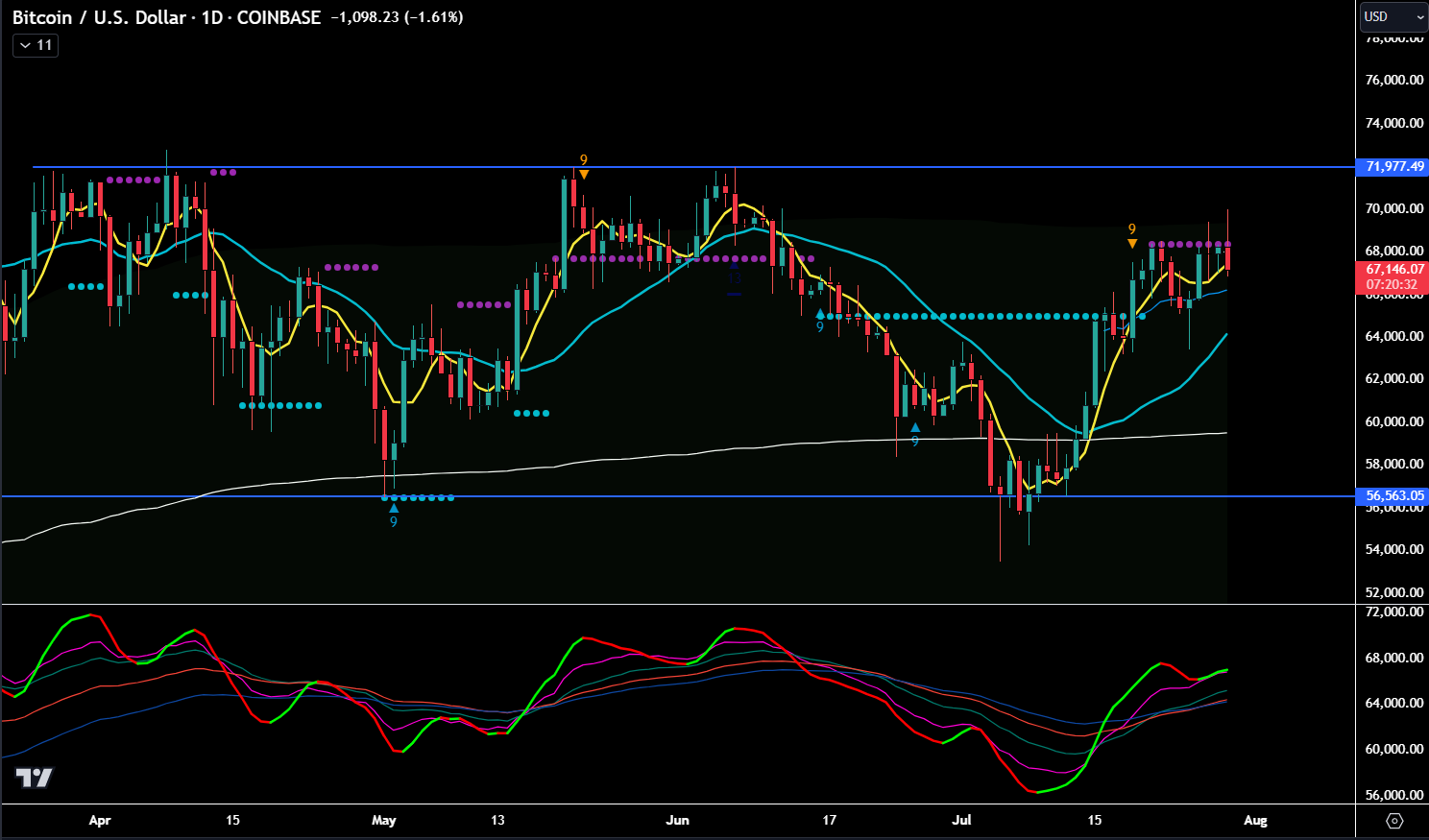Image resolution: width=1429 pixels, height=840 pixels.
Task: Click the Aug label on the time axis
Action: click(1255, 820)
